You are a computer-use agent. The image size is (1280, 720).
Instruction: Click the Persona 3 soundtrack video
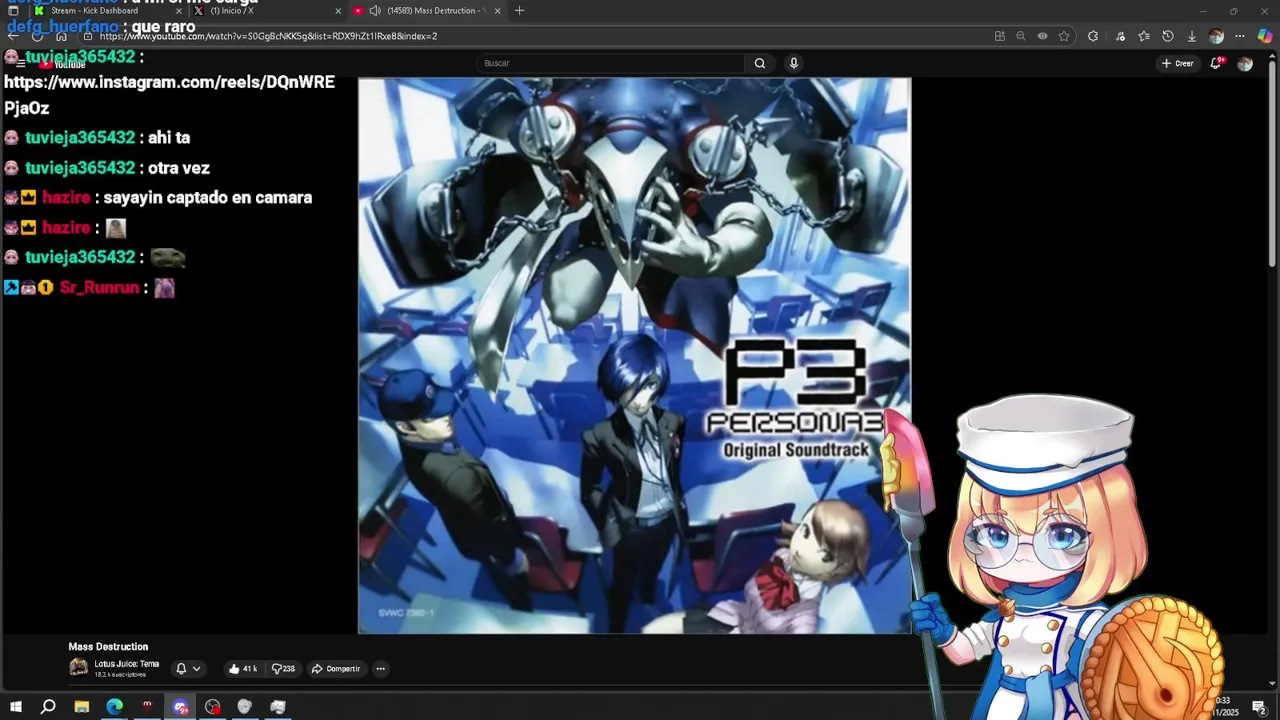[635, 356]
